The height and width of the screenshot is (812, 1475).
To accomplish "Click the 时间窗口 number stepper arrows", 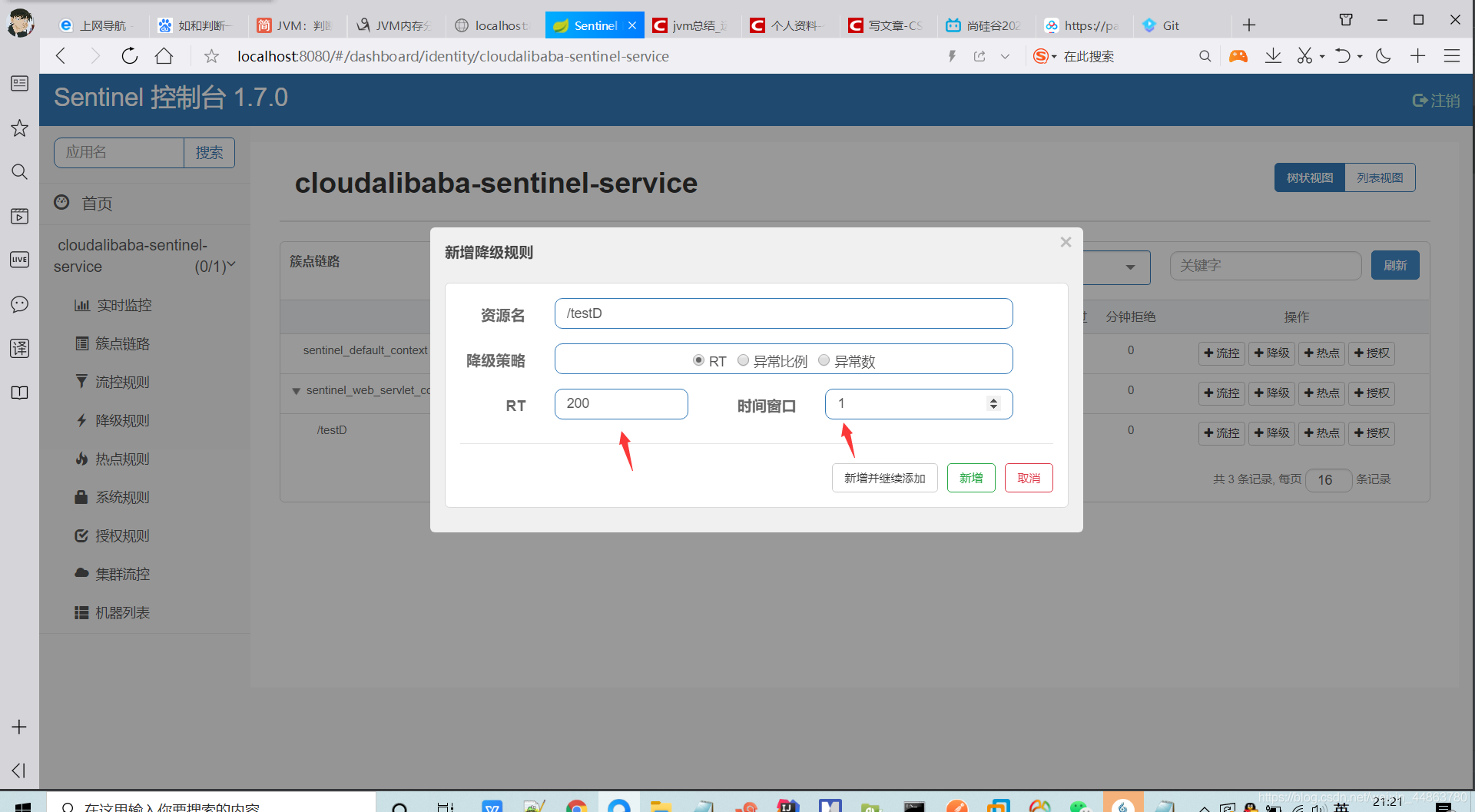I will (x=993, y=403).
